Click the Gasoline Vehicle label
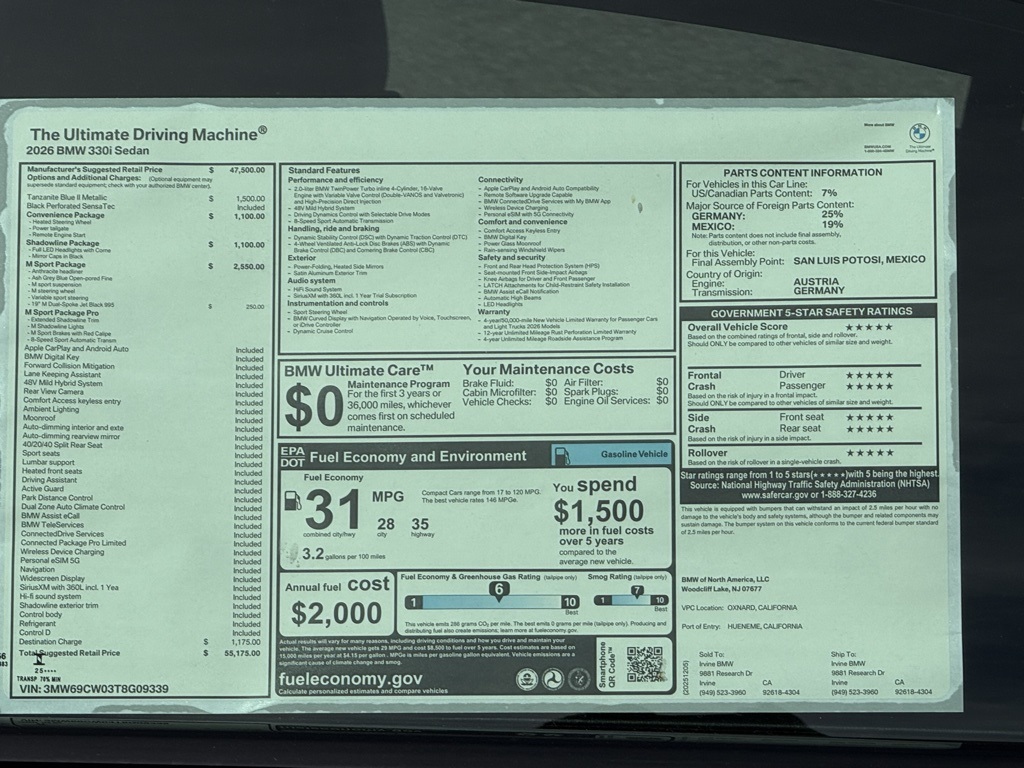The height and width of the screenshot is (768, 1024). [634, 454]
